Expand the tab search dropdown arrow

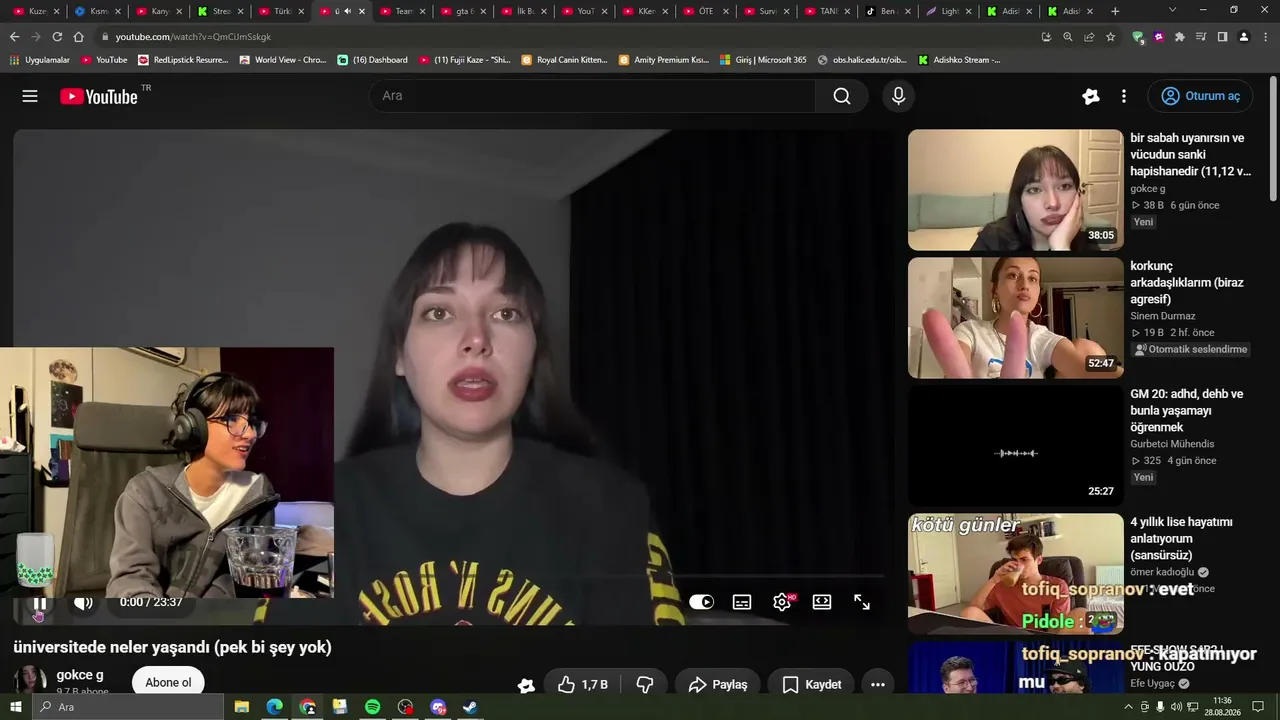(x=1172, y=11)
